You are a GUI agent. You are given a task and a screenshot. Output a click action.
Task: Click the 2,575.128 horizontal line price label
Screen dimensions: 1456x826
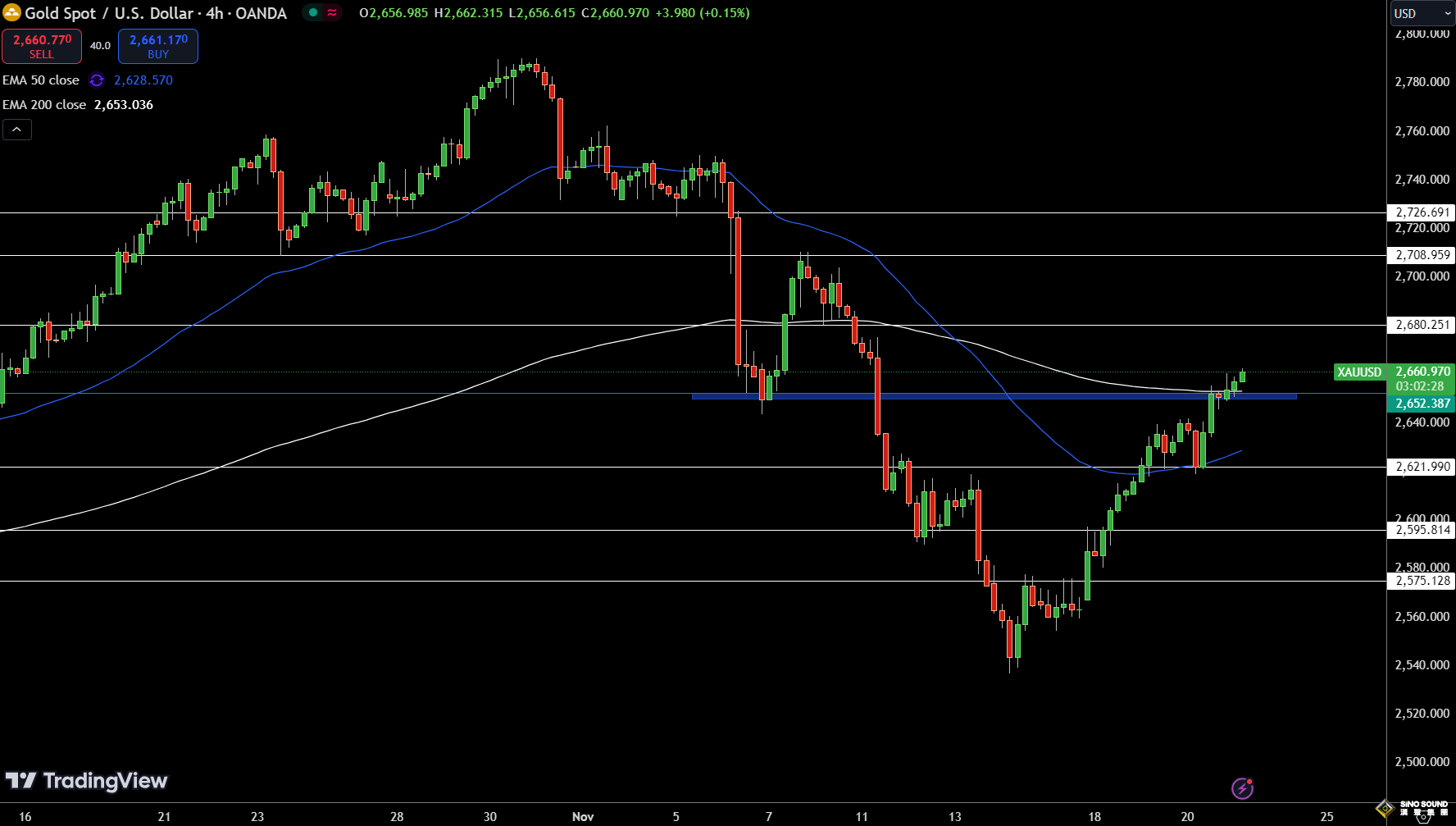[x=1422, y=581]
